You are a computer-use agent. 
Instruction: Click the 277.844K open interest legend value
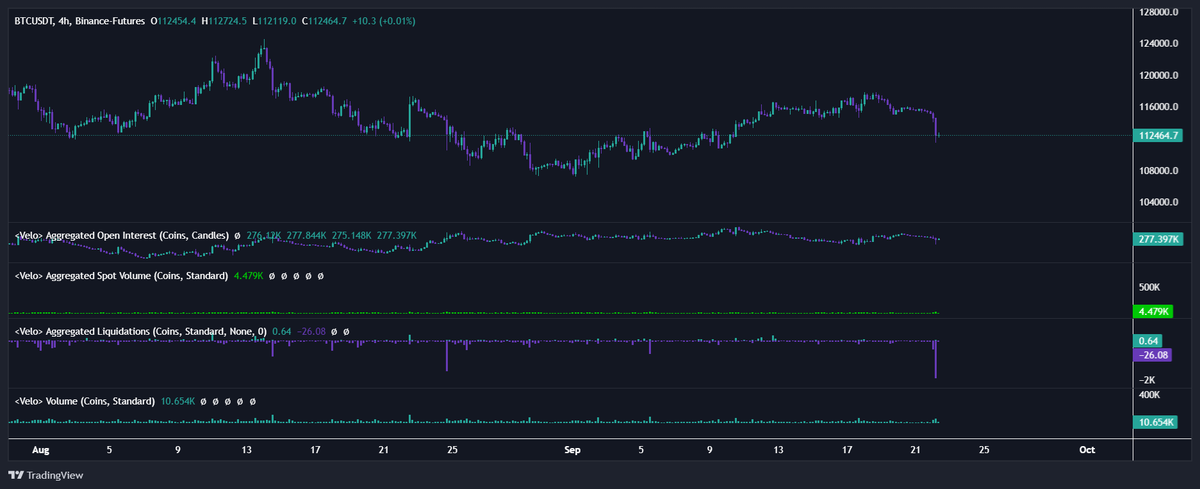point(306,236)
